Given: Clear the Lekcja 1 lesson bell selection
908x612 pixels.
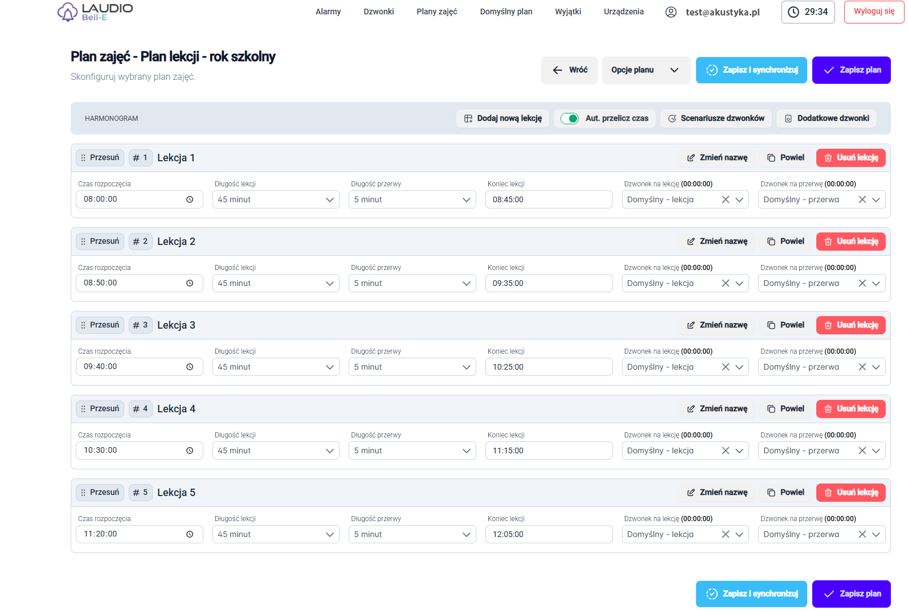Looking at the screenshot, I should click(x=726, y=200).
